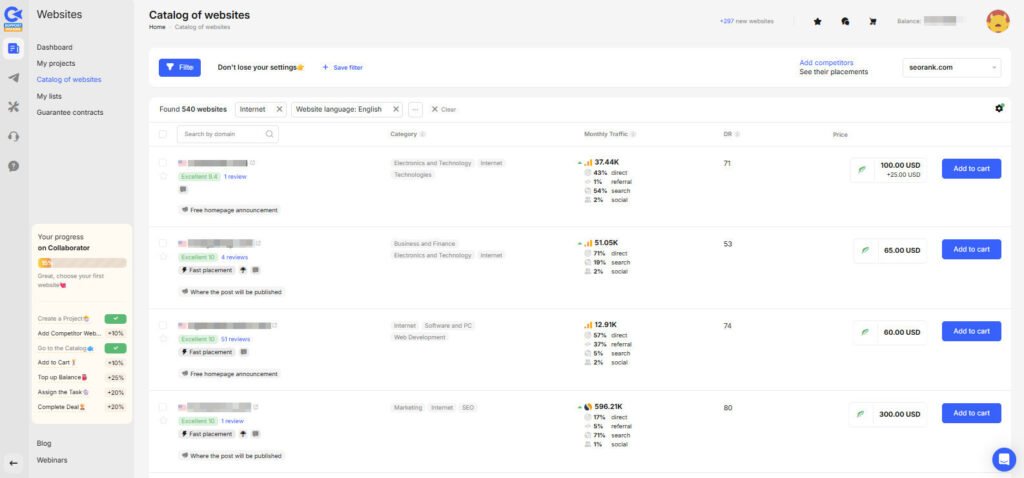Click the leaf icon next to 60.00 USD

865,332
